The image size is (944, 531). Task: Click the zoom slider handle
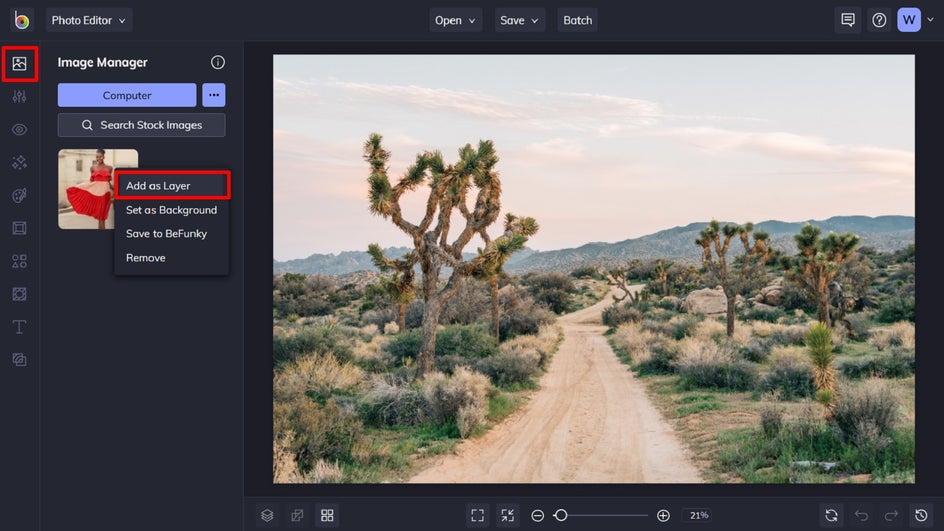561,515
